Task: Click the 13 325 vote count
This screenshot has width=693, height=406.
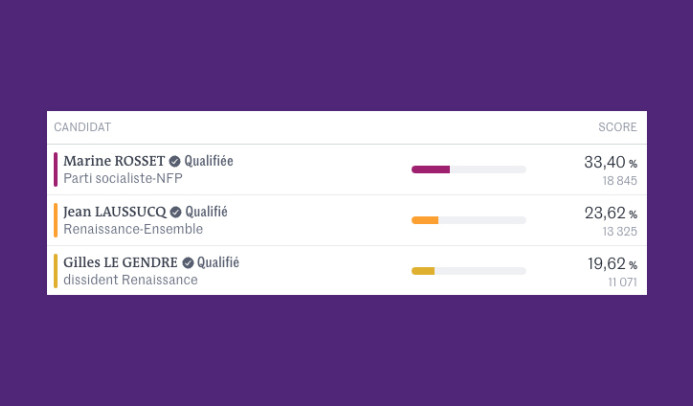Action: pyautogui.click(x=619, y=232)
